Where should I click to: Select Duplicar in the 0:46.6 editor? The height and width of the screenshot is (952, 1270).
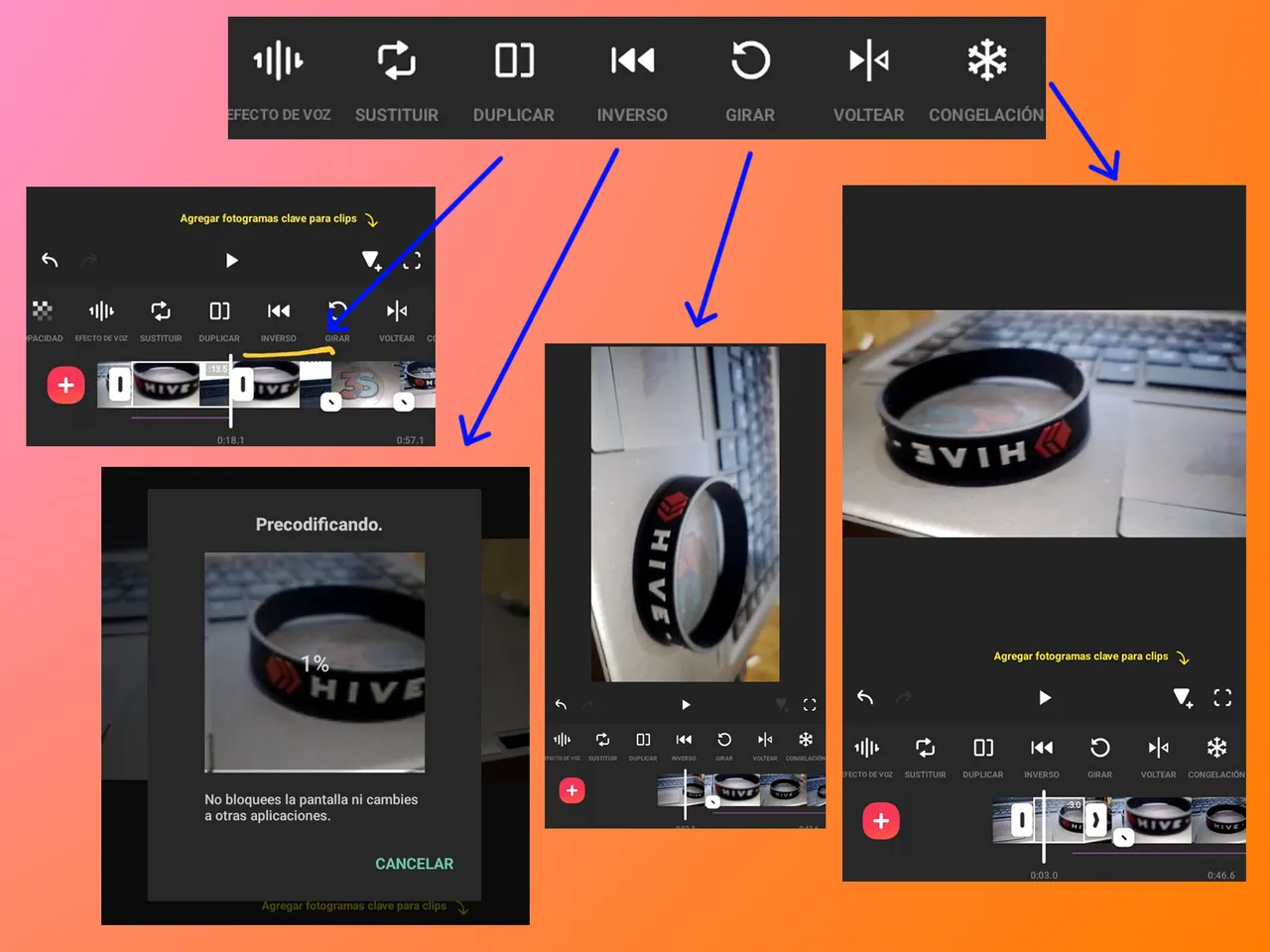[983, 757]
